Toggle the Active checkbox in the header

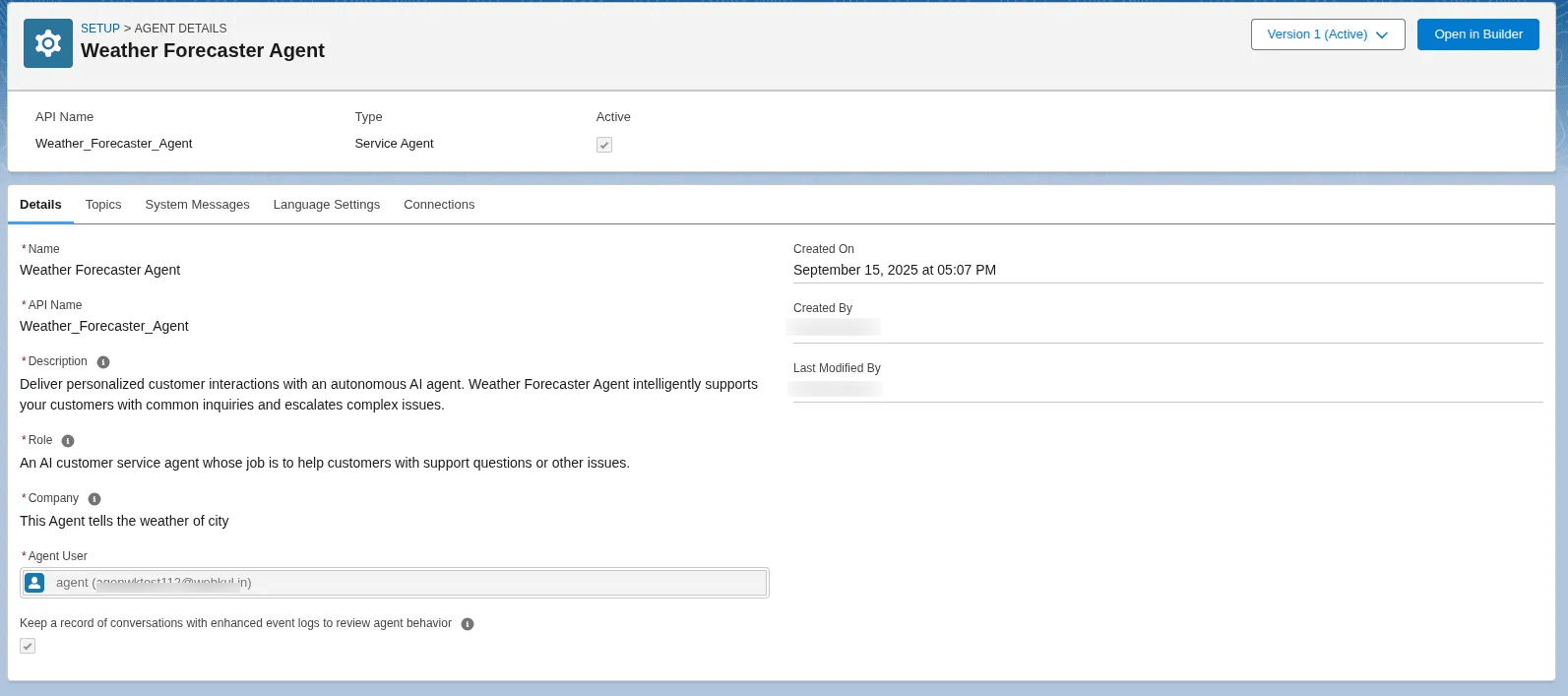click(x=604, y=145)
